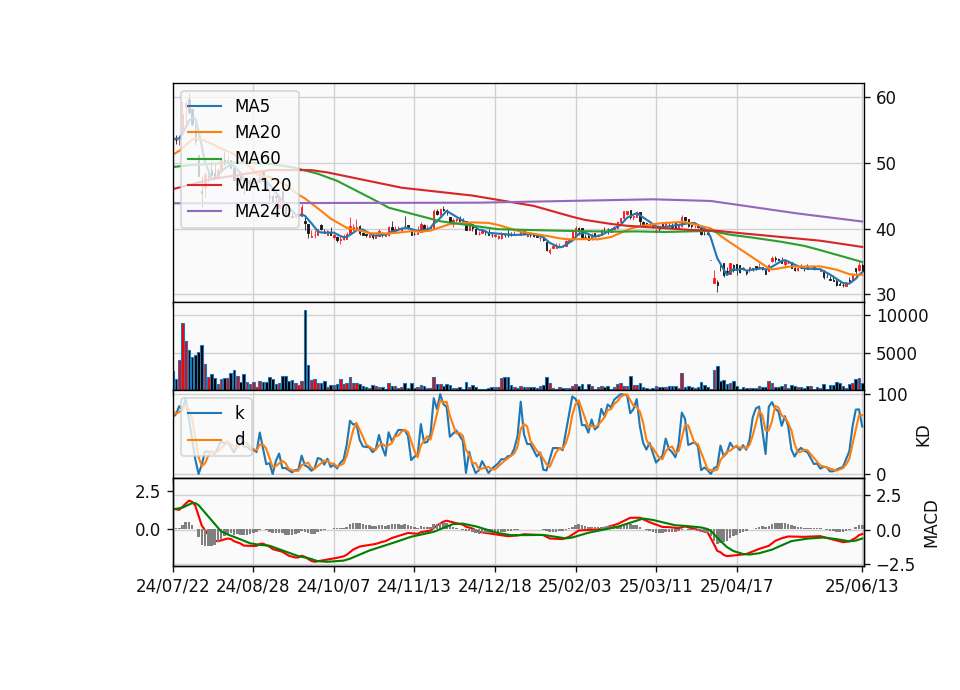Click the 25/03/11 date label
Screen dimensions: 960x690
click(656, 586)
